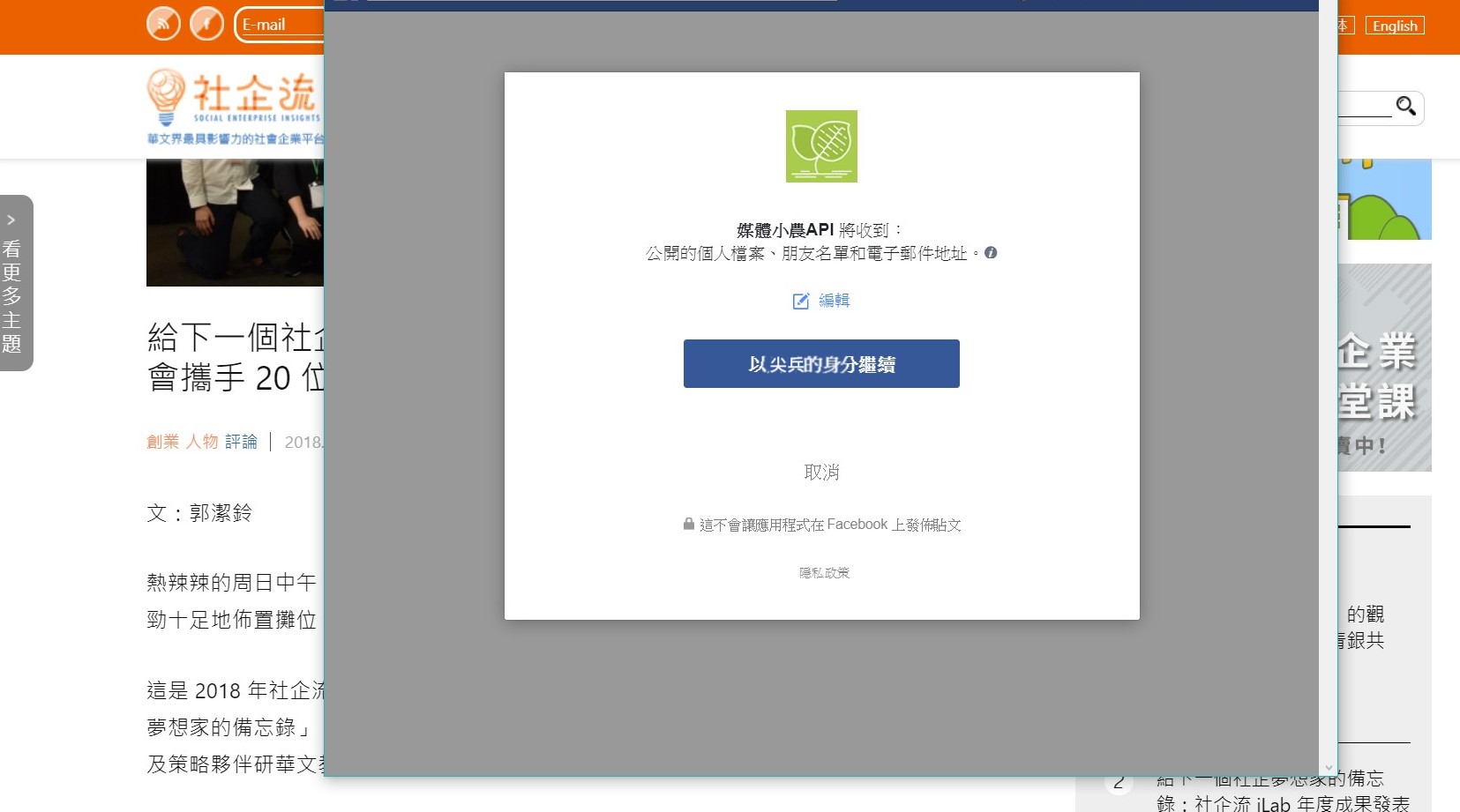Click the 編輯 edit permissions link
The width and height of the screenshot is (1460, 812).
834,301
